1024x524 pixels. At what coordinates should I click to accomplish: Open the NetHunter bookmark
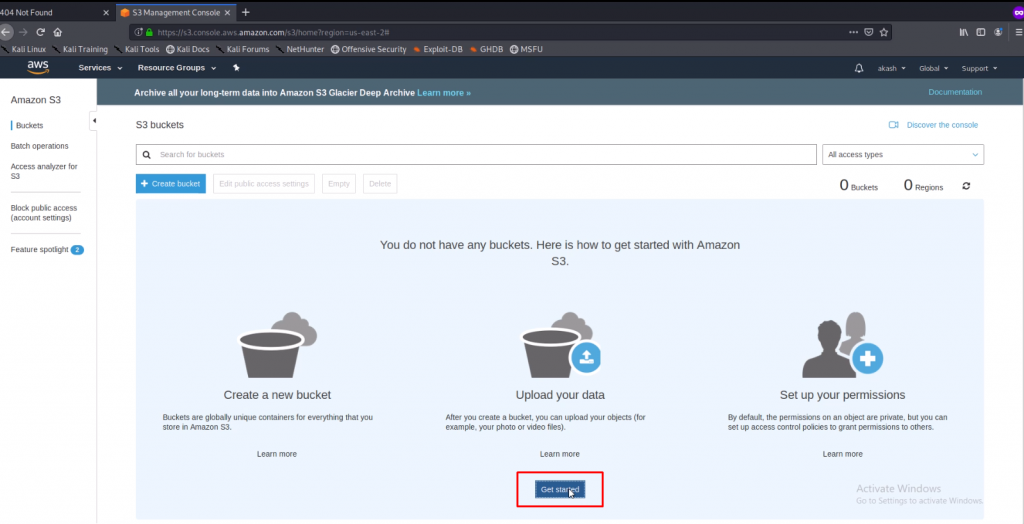[300, 49]
